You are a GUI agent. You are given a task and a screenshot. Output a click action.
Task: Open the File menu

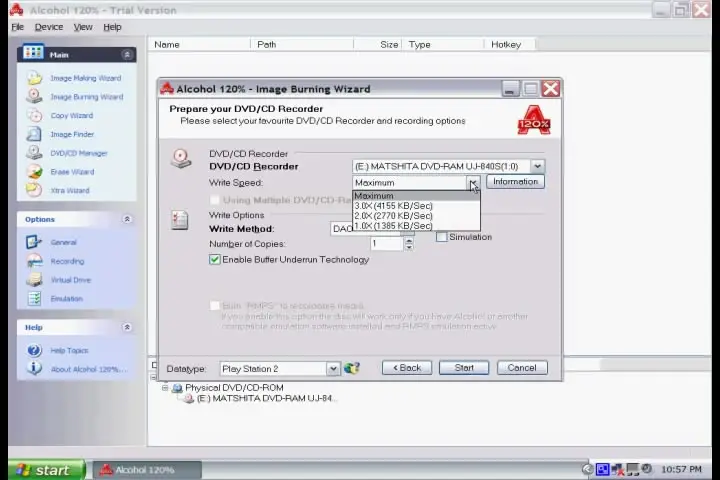(x=17, y=27)
